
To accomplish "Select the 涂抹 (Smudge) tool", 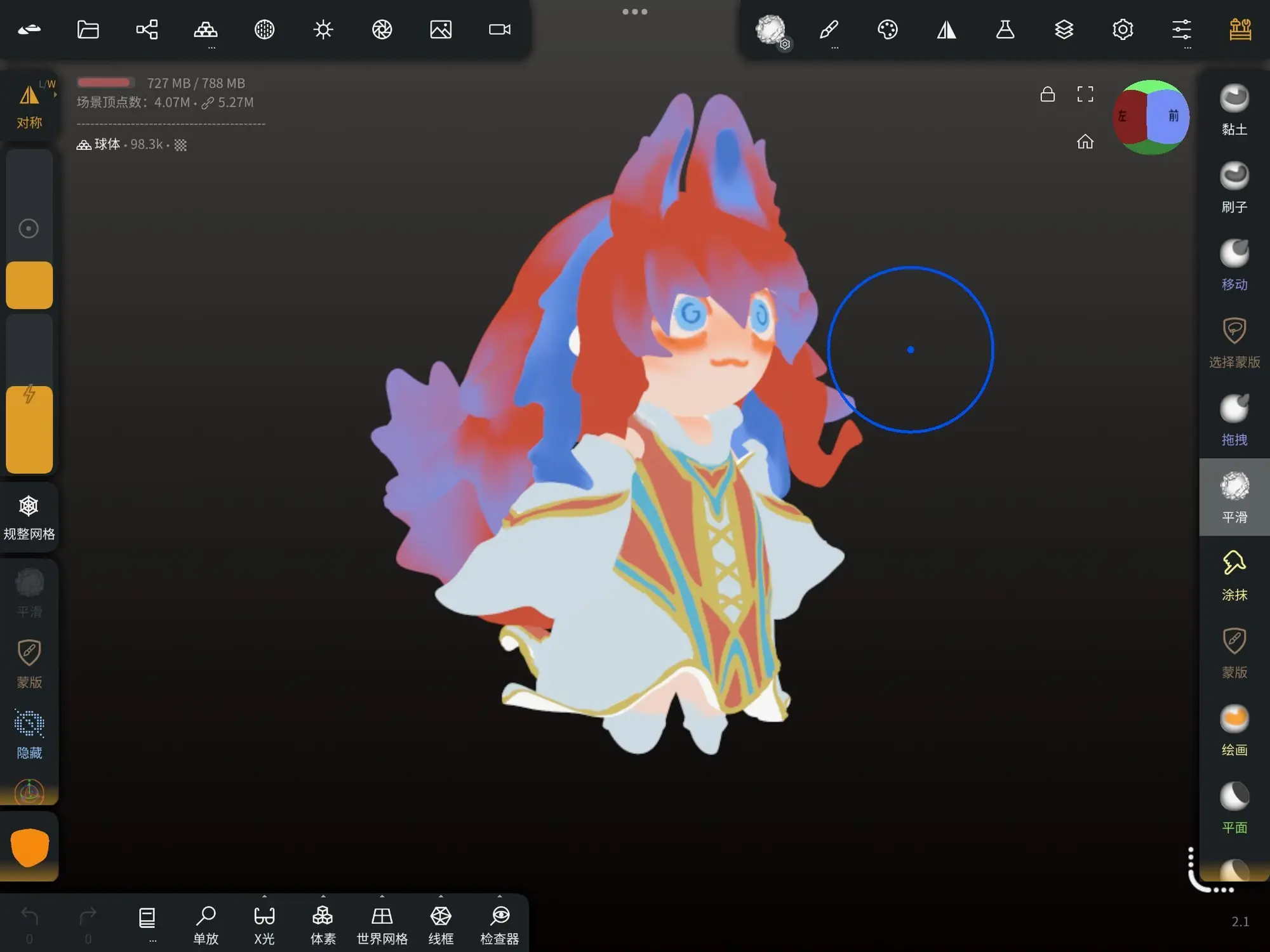I will (x=1234, y=575).
